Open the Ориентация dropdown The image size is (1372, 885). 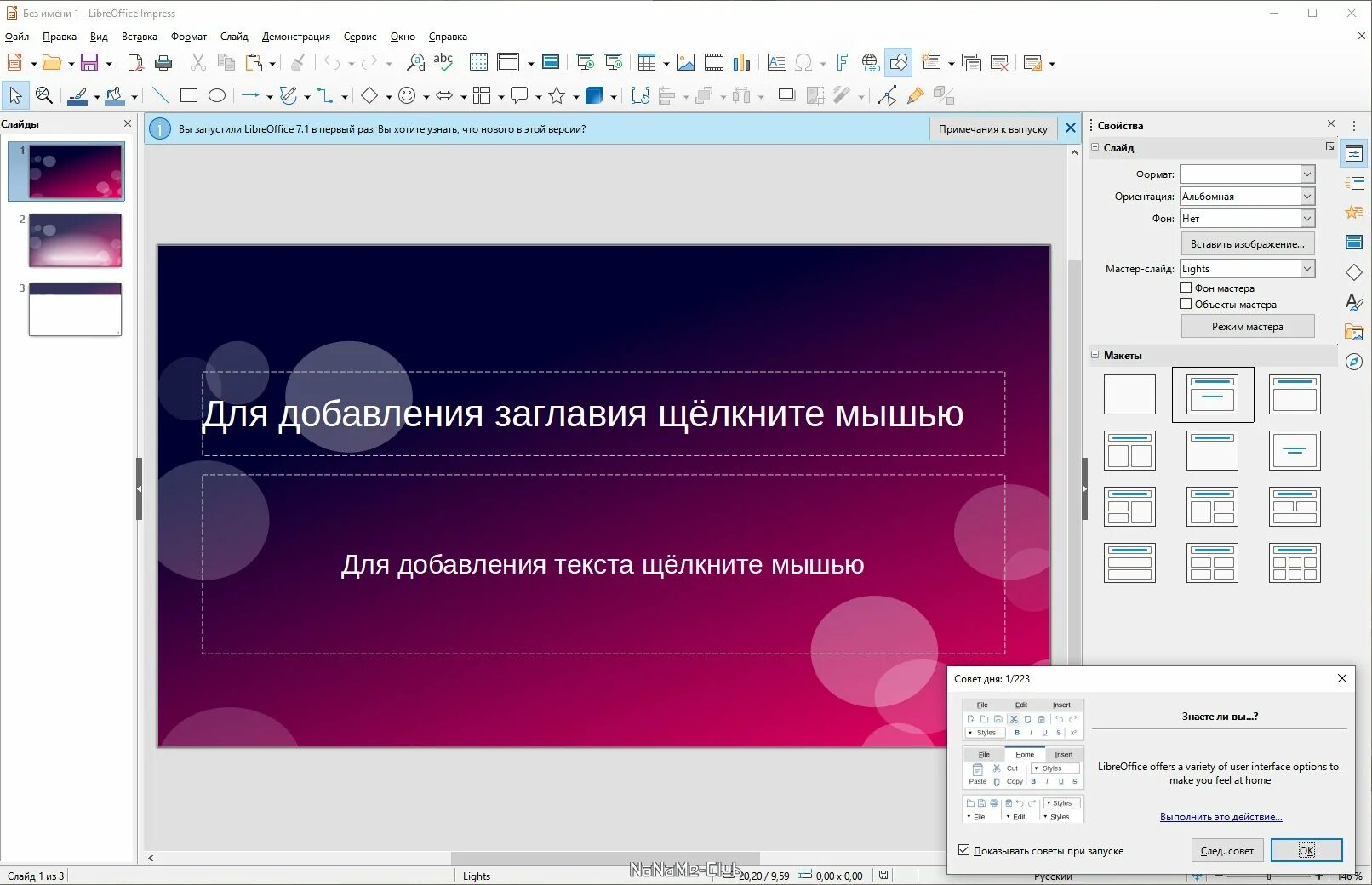point(1247,196)
